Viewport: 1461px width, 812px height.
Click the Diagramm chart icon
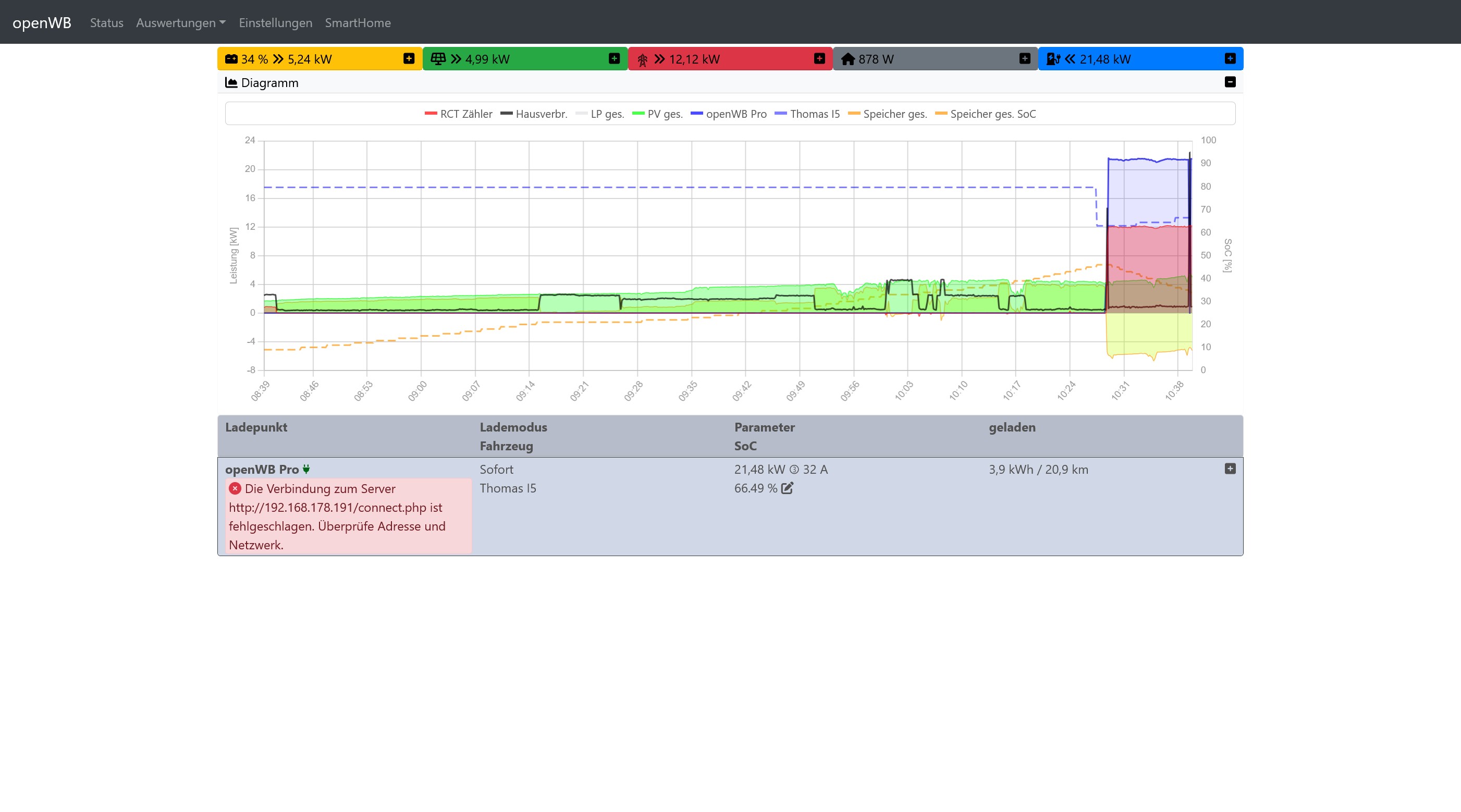(231, 83)
